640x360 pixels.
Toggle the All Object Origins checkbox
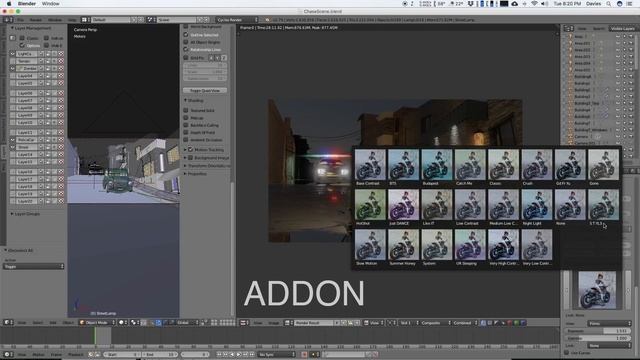click(x=186, y=42)
